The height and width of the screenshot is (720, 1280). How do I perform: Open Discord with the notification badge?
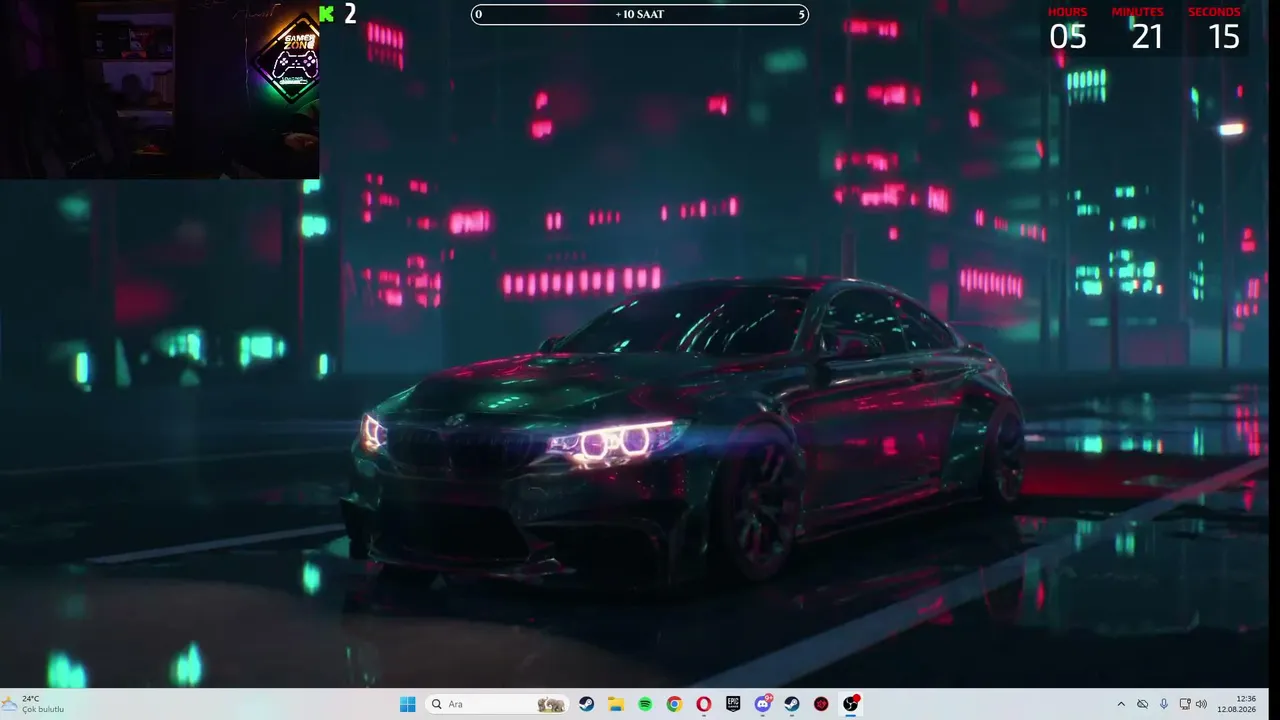[763, 704]
